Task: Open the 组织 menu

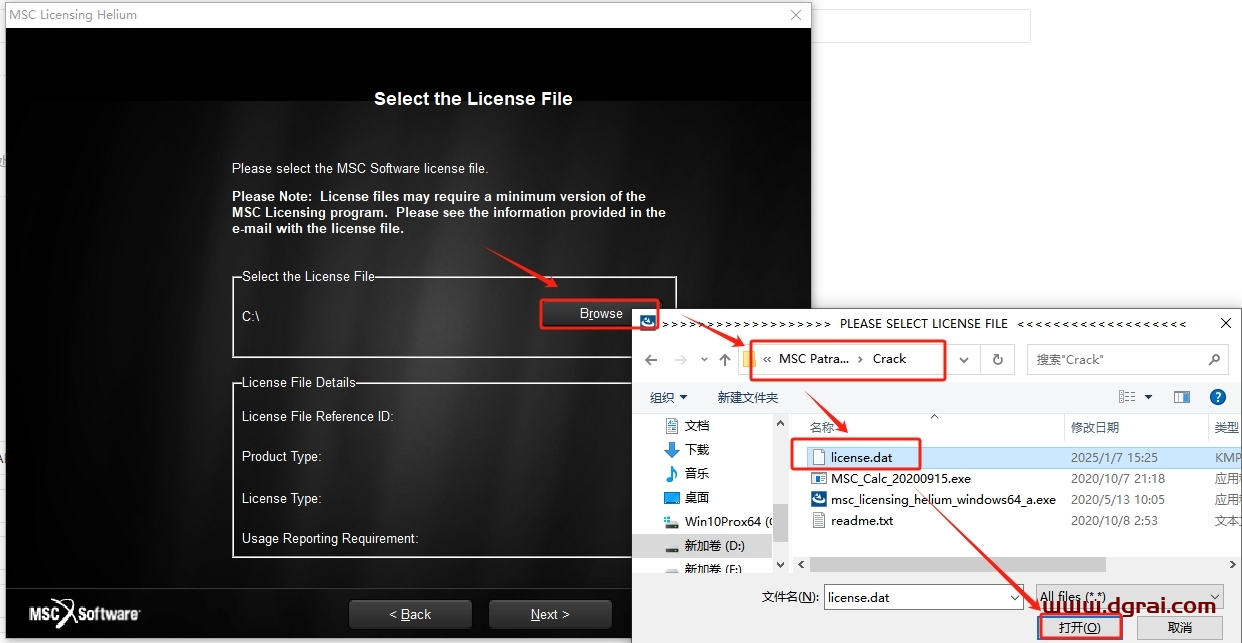Action: click(x=669, y=397)
